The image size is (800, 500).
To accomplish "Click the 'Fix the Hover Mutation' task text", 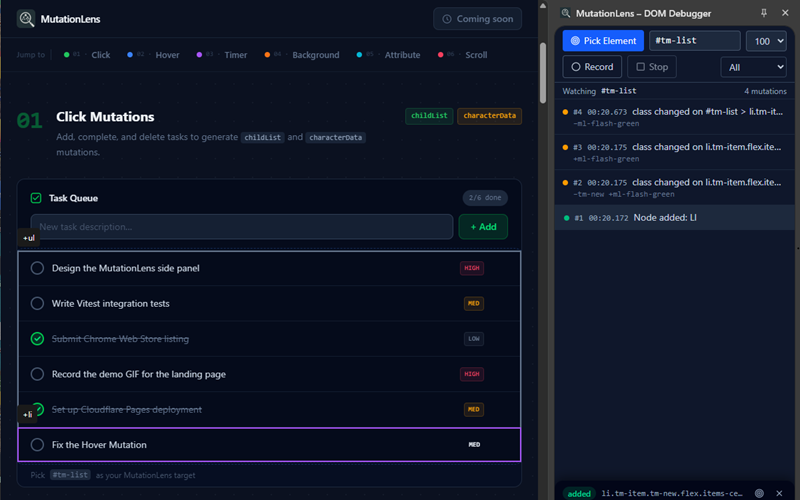I will [x=99, y=445].
